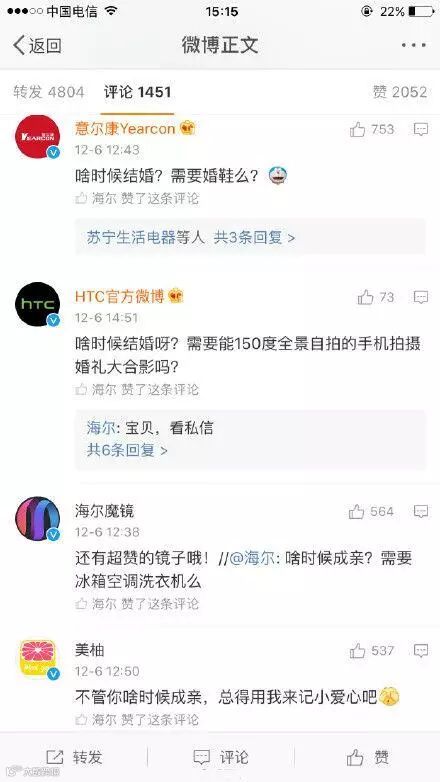Open the three-dot more options menu
The width and height of the screenshot is (440, 782).
pos(414,45)
